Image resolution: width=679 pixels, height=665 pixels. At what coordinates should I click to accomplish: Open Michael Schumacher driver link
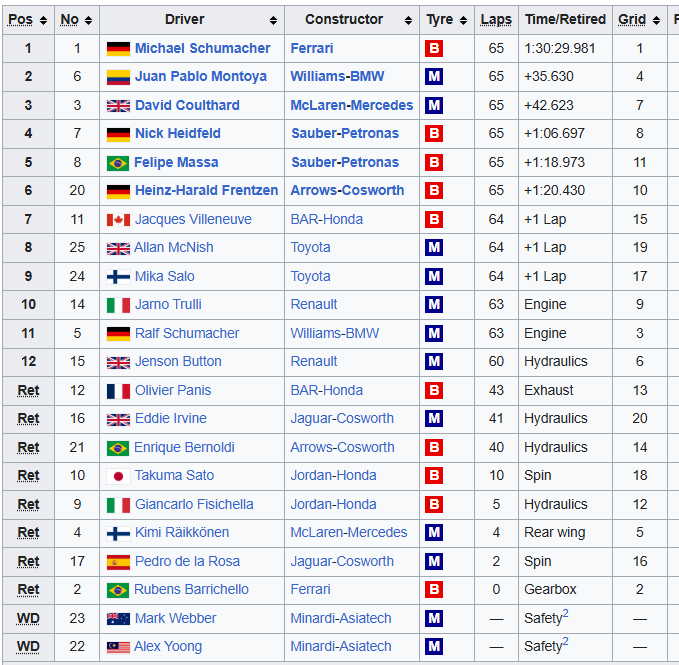coord(203,48)
